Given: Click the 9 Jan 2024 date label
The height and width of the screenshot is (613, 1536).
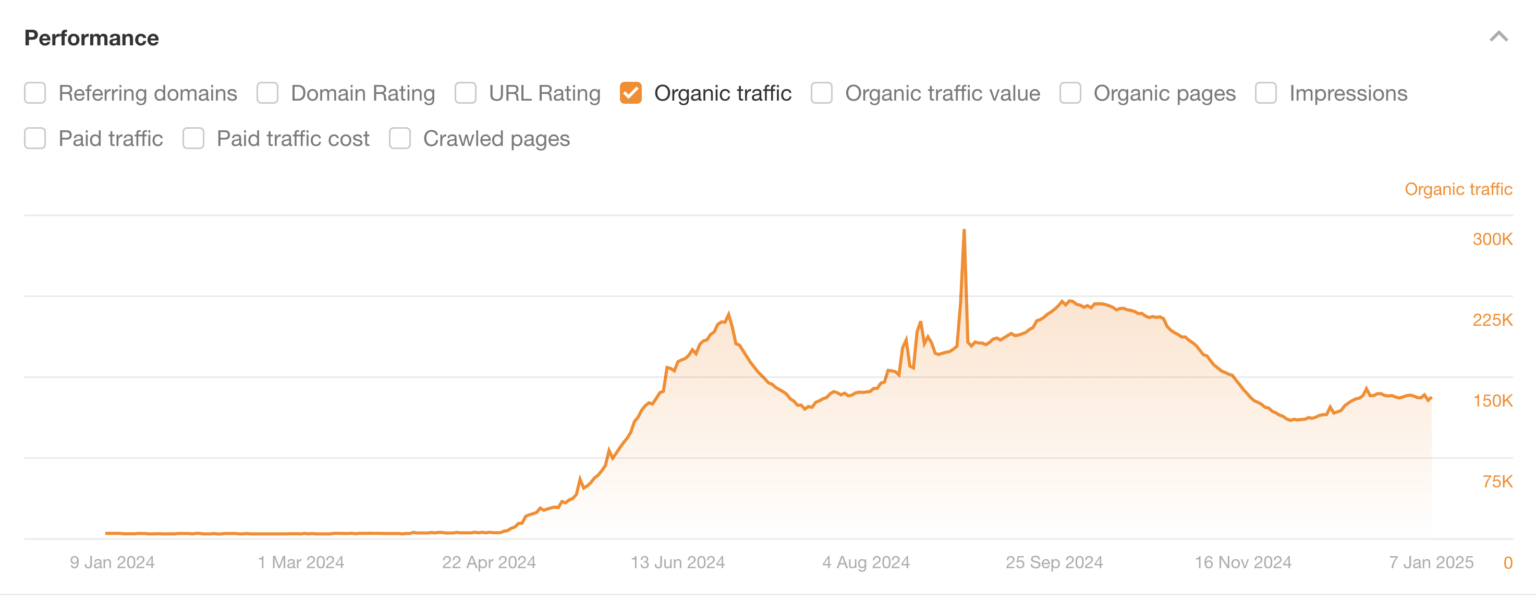Looking at the screenshot, I should (x=112, y=563).
